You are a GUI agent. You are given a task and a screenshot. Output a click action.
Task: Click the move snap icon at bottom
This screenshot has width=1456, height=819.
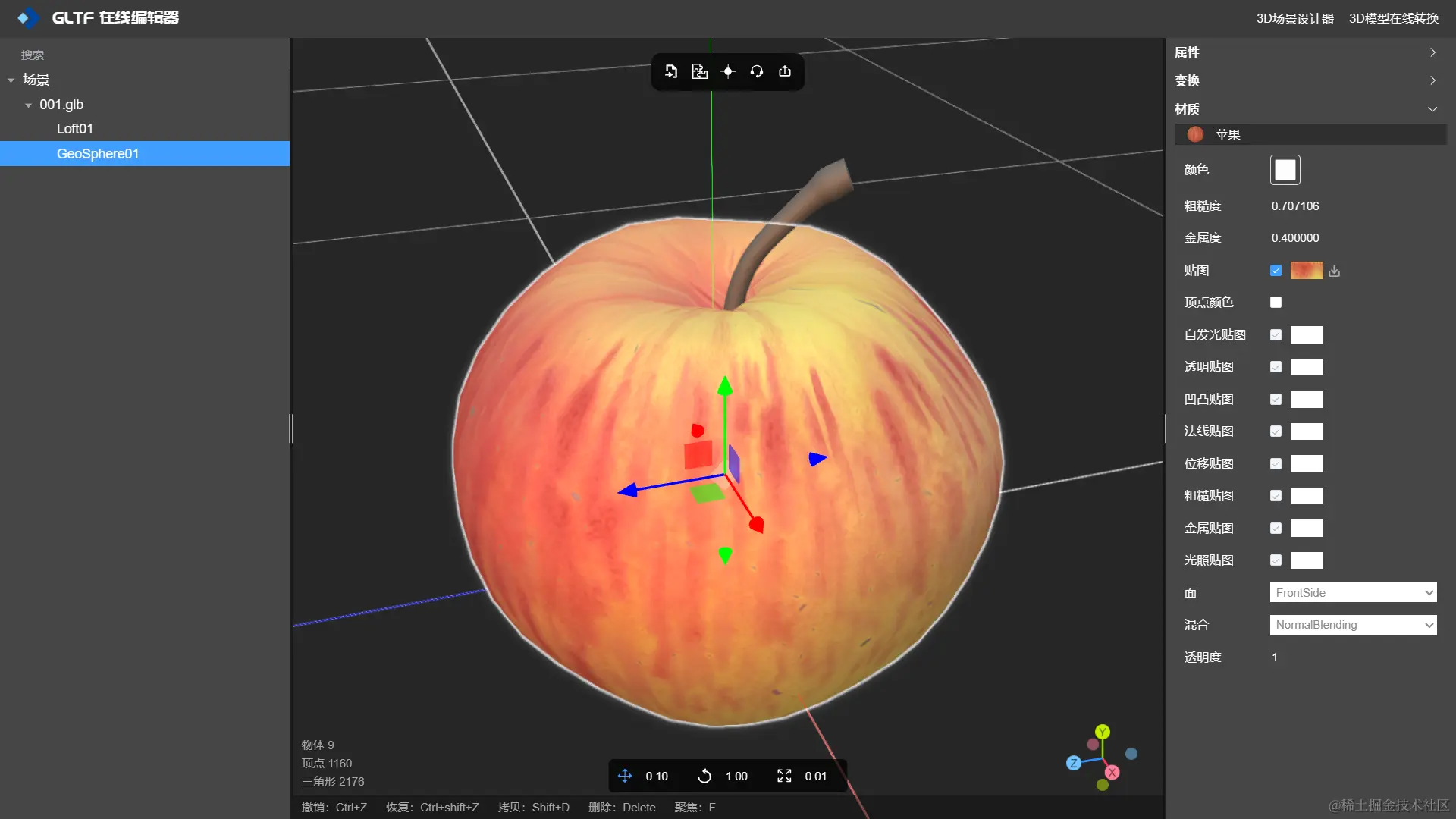(625, 776)
